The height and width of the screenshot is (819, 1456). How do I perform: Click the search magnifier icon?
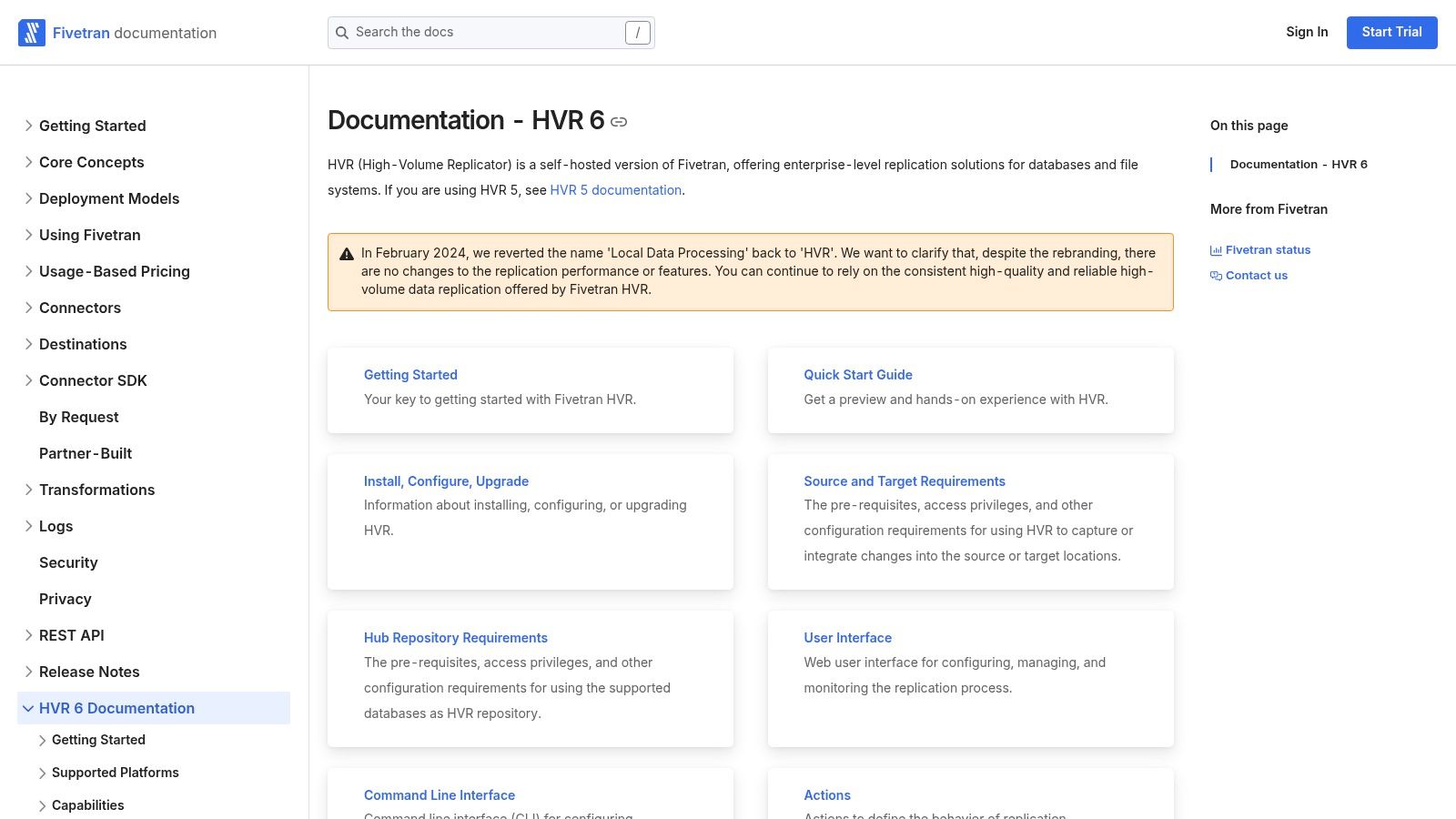[x=342, y=33]
